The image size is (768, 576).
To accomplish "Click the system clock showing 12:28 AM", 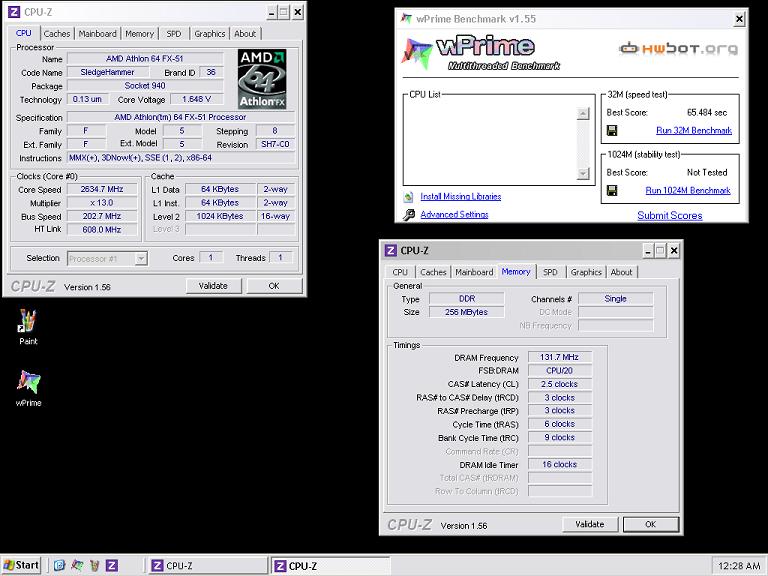I will (x=739, y=566).
